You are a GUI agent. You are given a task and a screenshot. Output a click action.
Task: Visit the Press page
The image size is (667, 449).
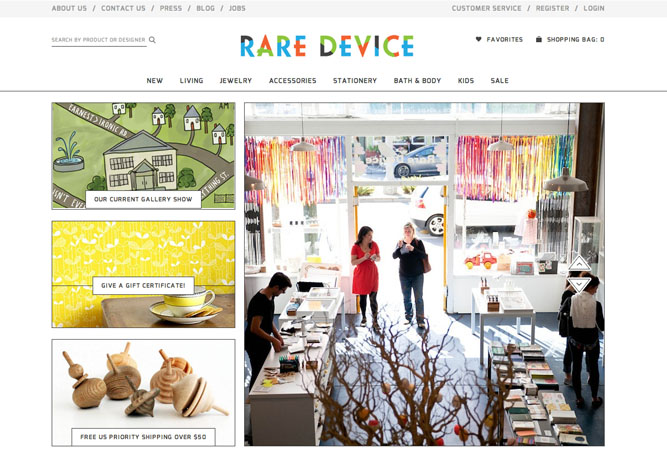tap(171, 8)
